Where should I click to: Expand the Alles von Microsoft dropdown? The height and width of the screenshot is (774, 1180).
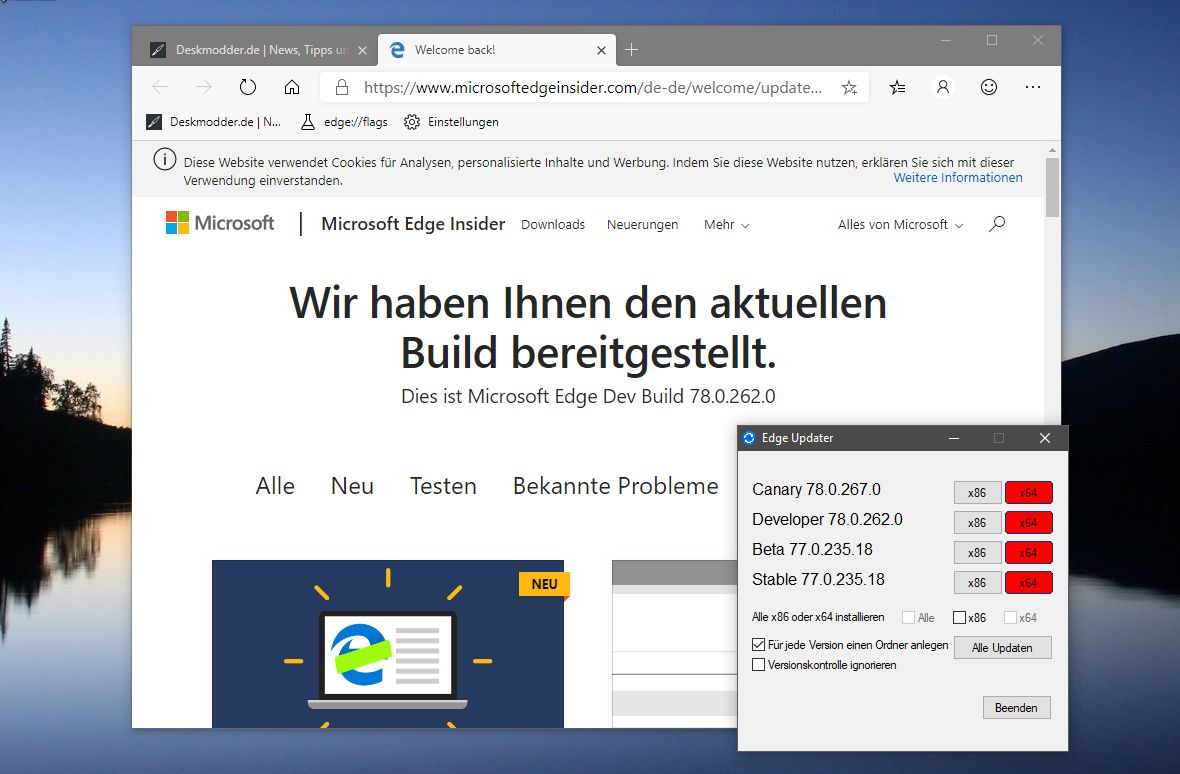pyautogui.click(x=900, y=224)
